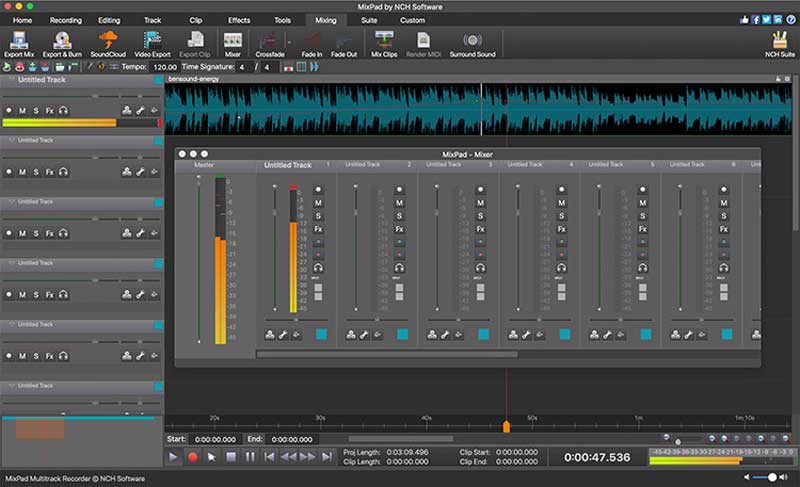Open the Mixer from the toolbar
The width and height of the screenshot is (800, 487).
(x=233, y=41)
